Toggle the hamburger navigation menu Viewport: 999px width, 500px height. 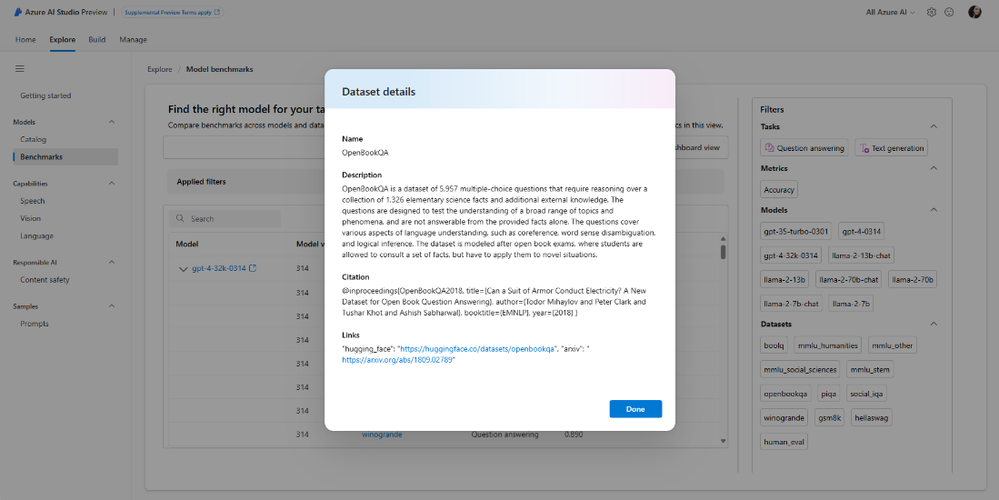point(20,69)
